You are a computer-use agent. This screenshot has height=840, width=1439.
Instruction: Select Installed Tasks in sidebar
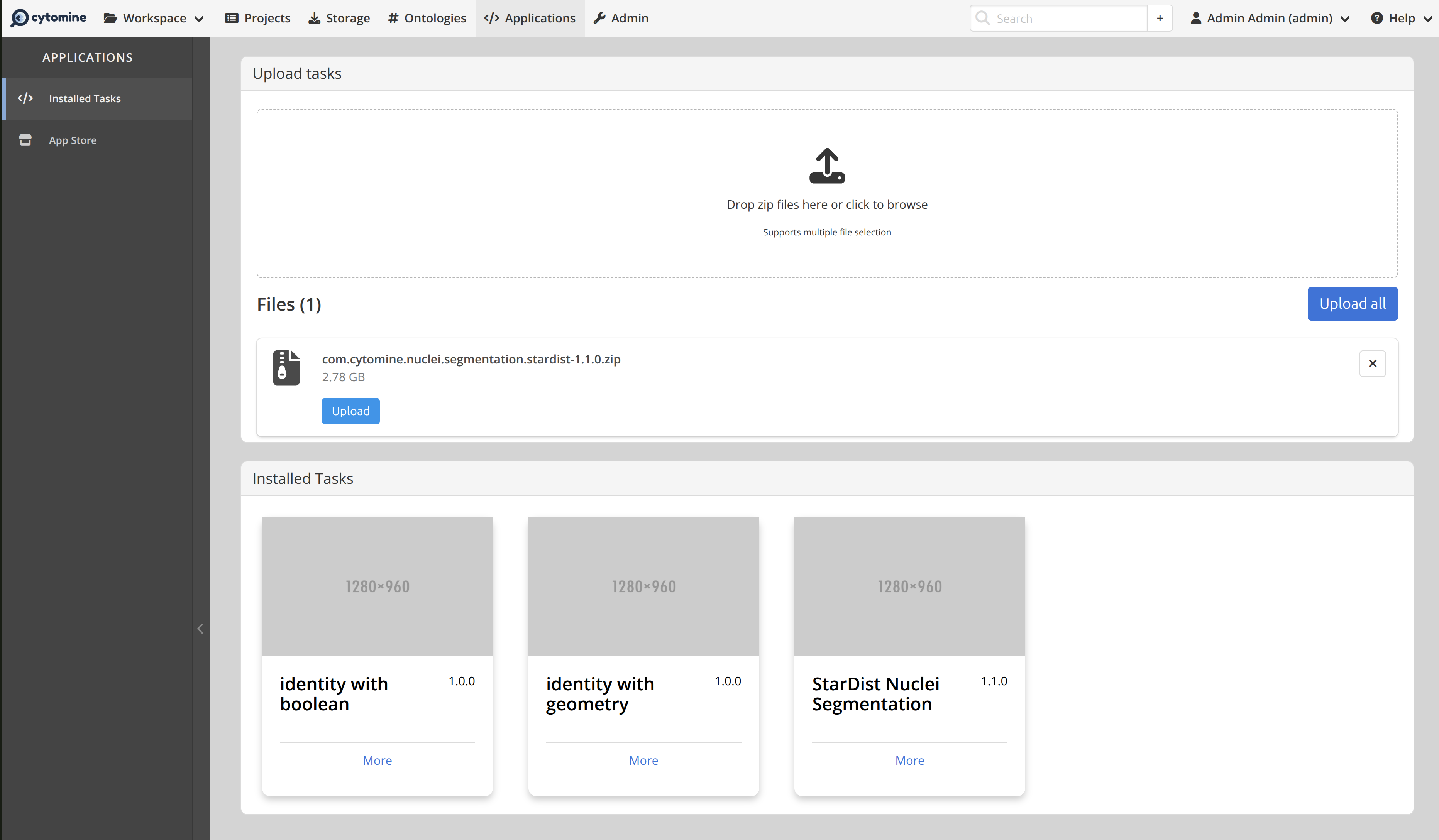coord(97,98)
